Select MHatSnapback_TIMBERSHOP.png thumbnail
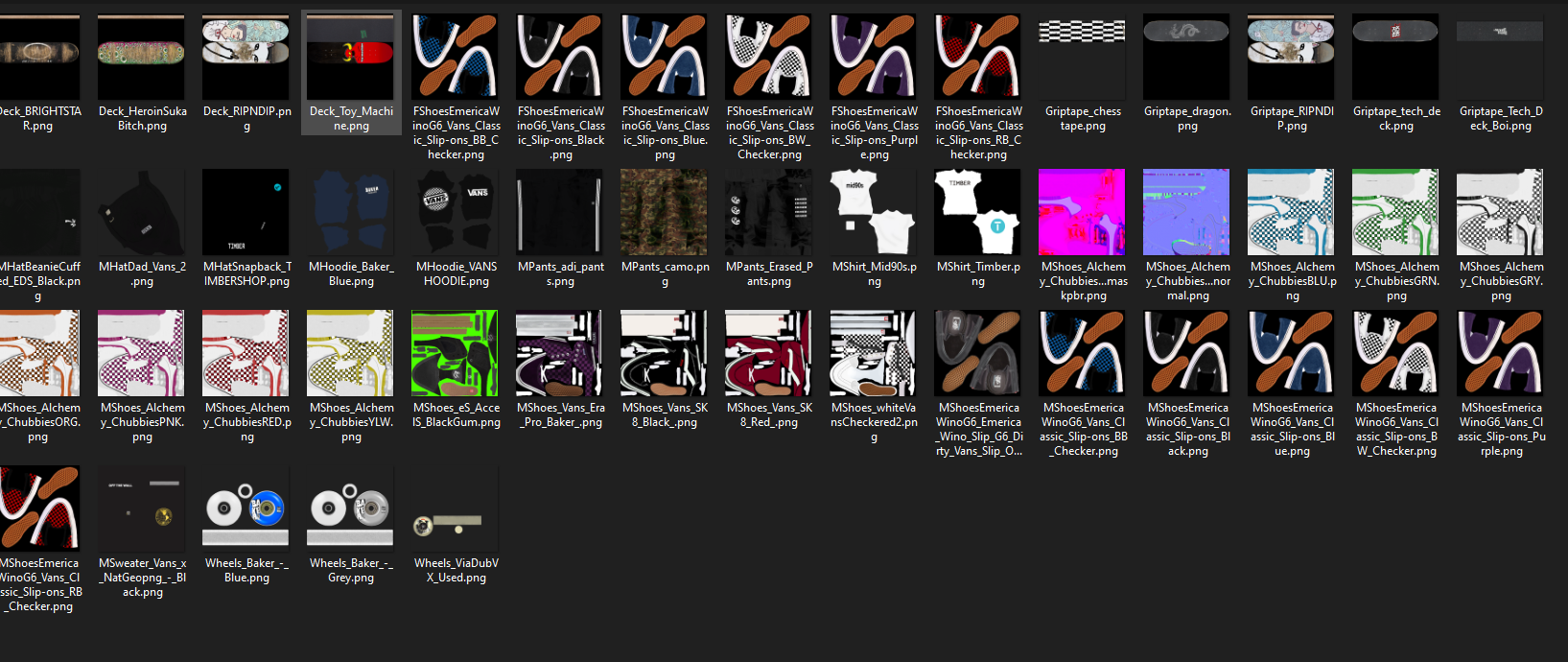This screenshot has width=1568, height=662. pos(246,213)
